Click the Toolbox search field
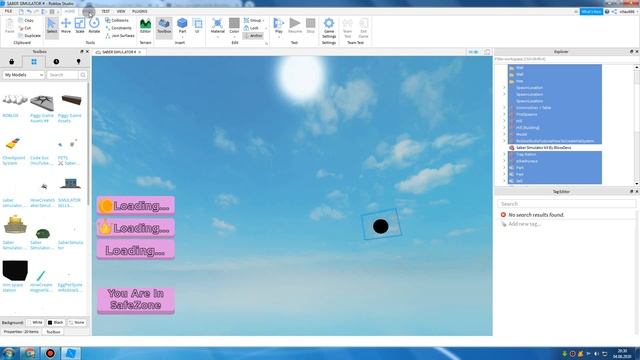 pos(62,75)
